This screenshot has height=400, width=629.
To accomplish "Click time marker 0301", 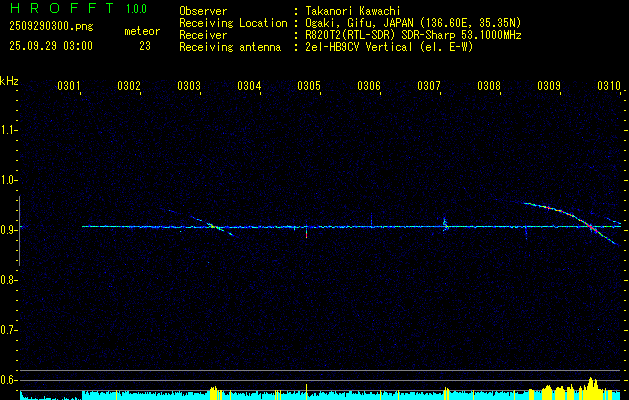I will 69,86.
